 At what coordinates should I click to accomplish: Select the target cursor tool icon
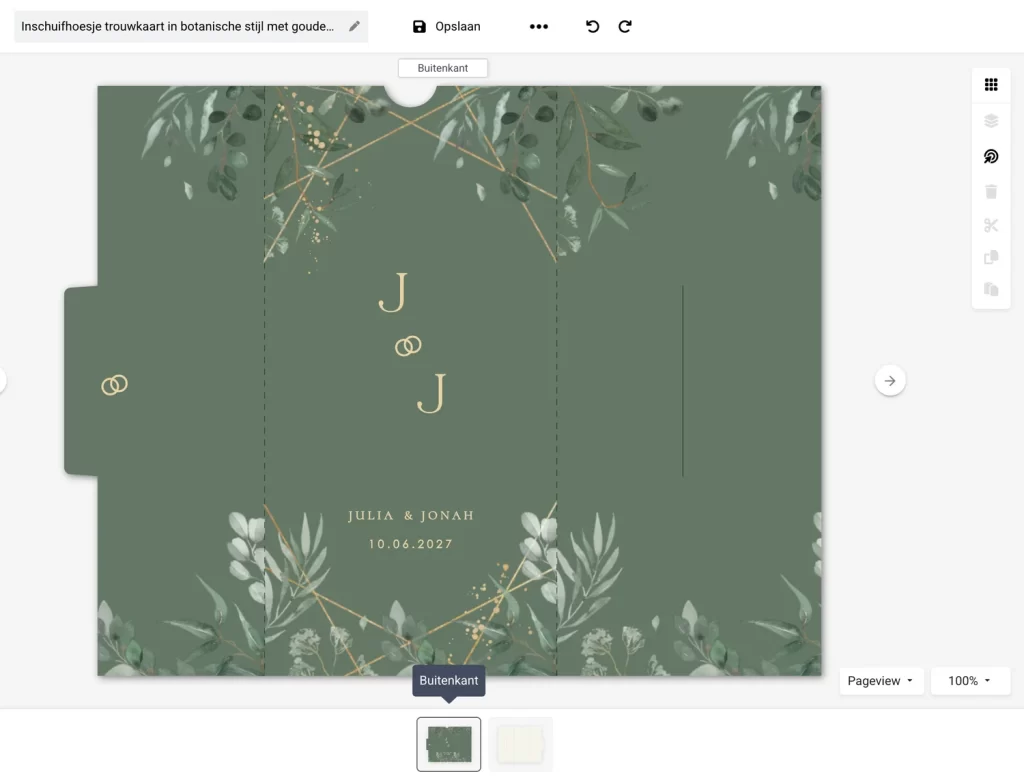pyautogui.click(x=991, y=157)
